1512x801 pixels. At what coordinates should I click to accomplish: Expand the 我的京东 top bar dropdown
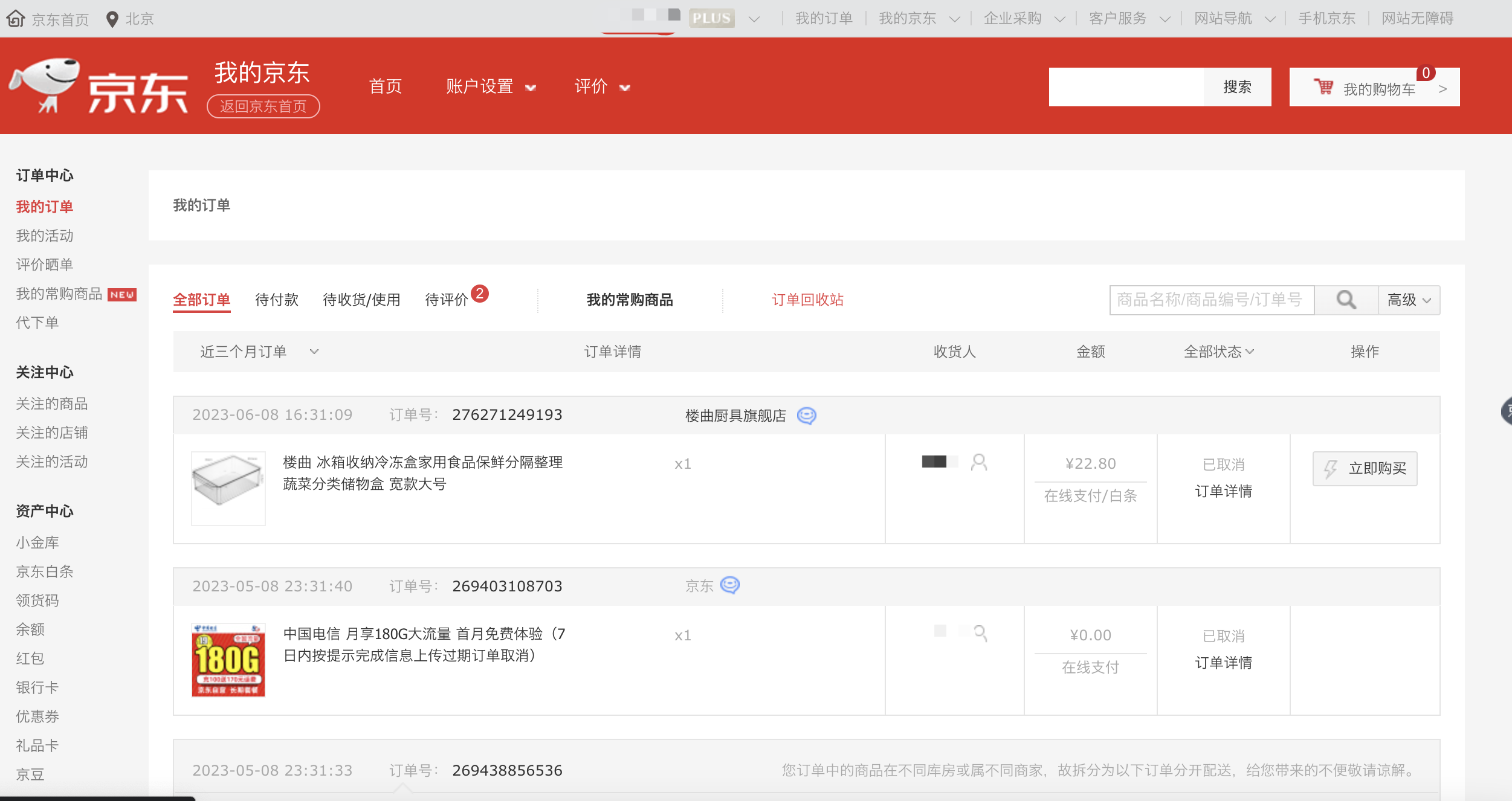[955, 19]
